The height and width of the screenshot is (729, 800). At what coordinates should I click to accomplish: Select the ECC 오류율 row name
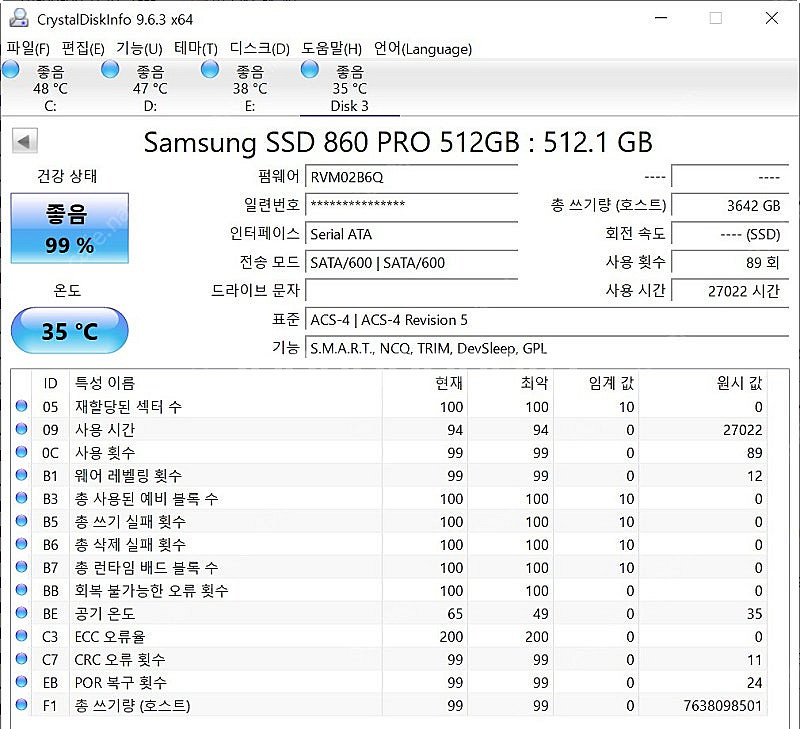(x=110, y=636)
